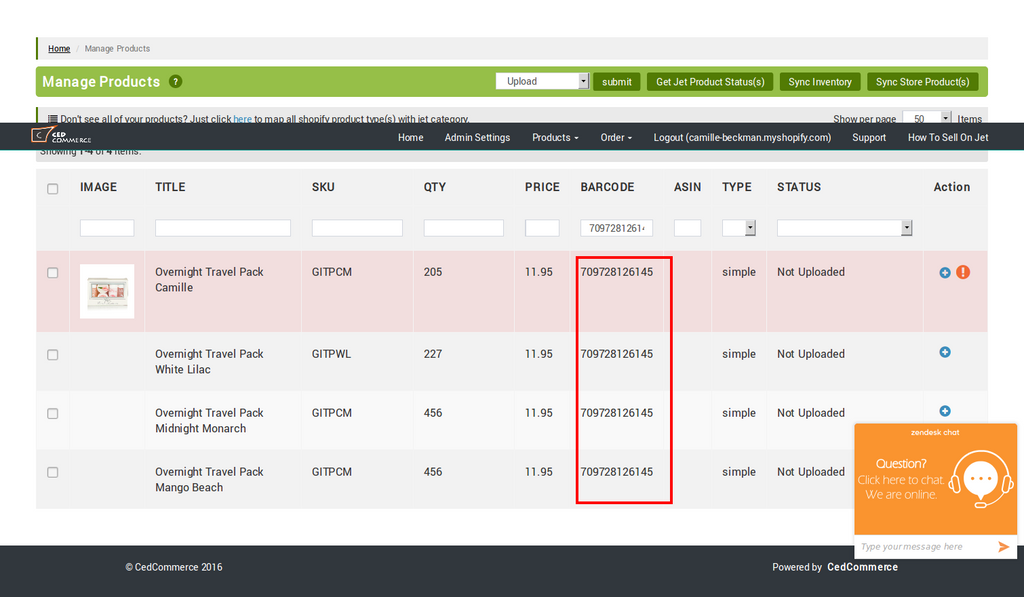Select the checkbox for Mango Beach product
The image size is (1024, 597).
tap(53, 472)
